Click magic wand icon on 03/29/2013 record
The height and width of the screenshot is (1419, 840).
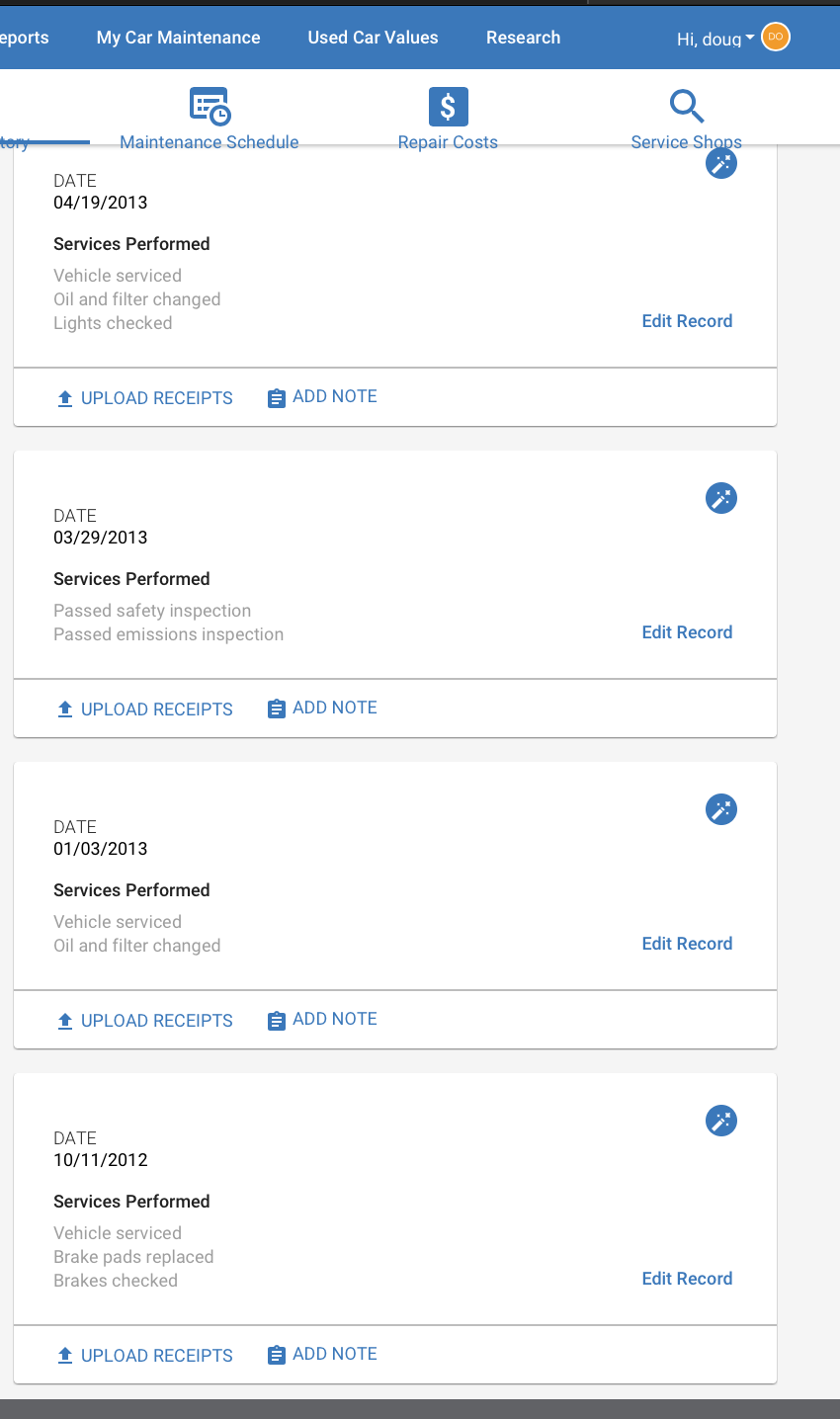coord(721,498)
